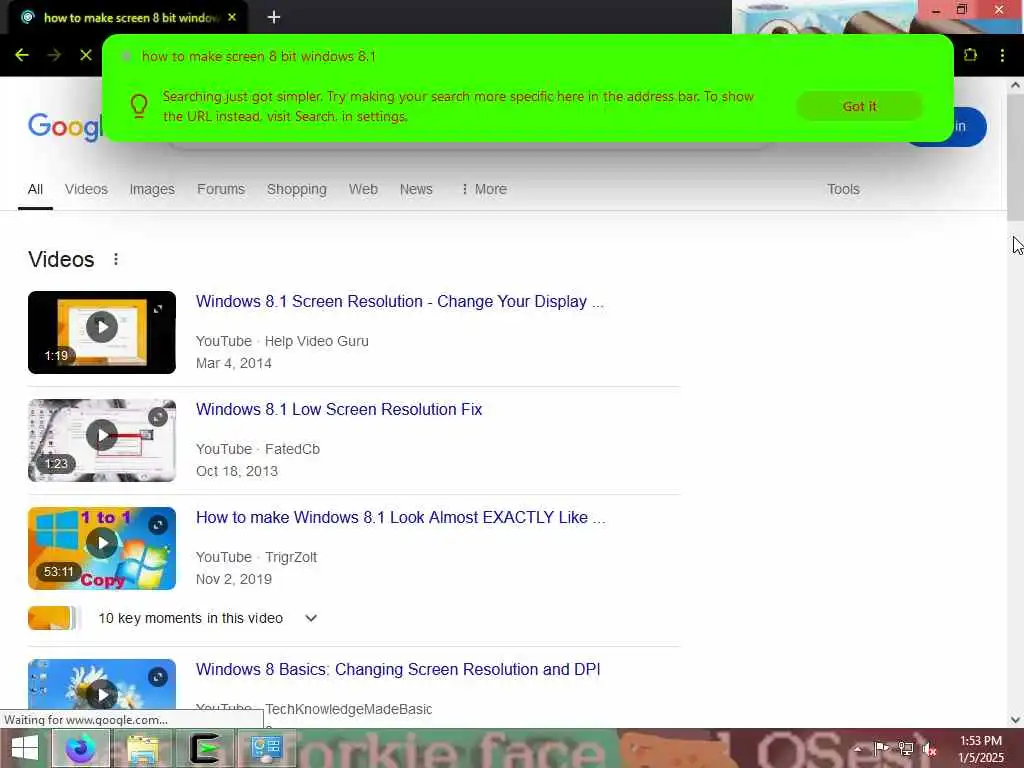Image resolution: width=1024 pixels, height=768 pixels.
Task: Select the All search tab
Action: [35, 189]
